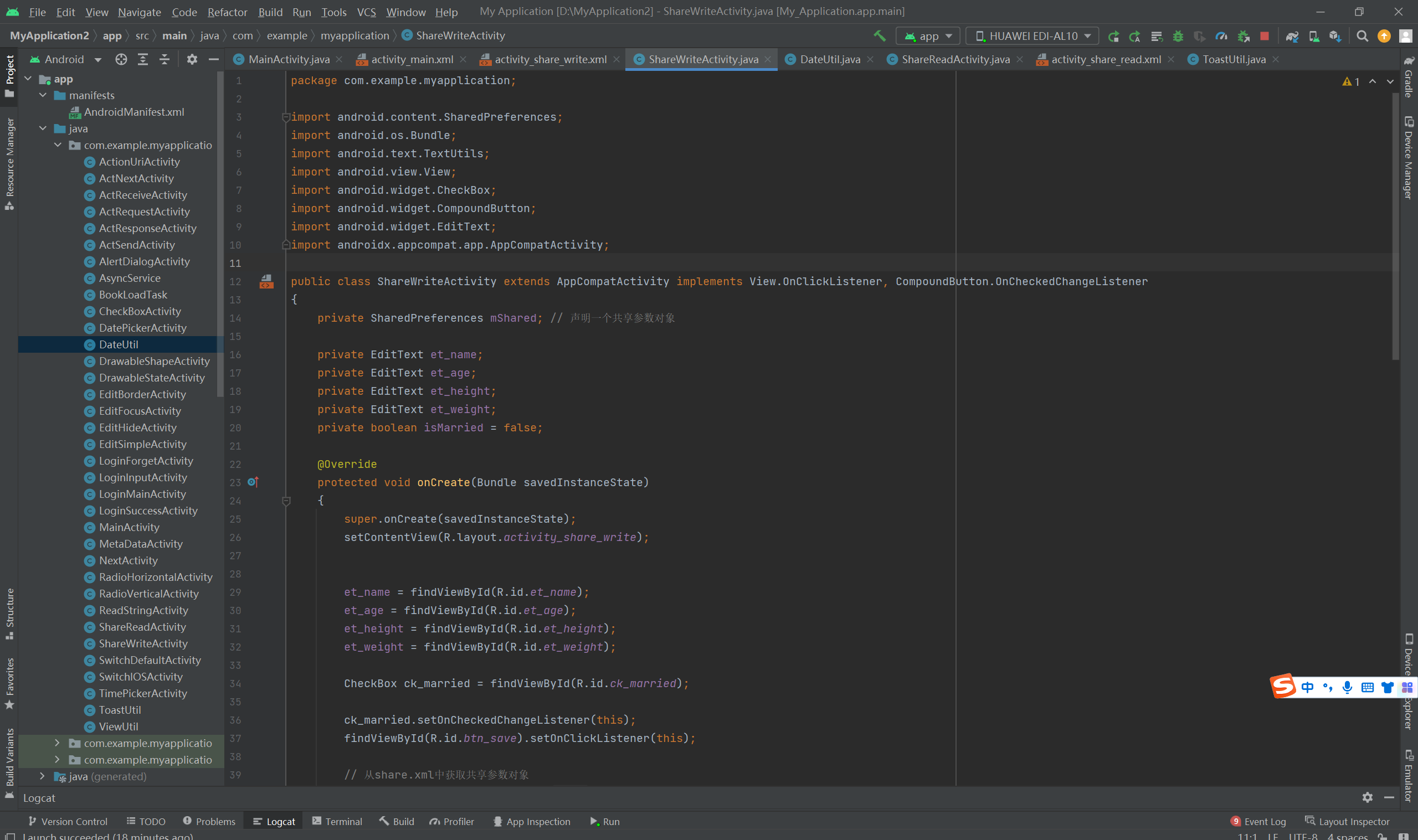The height and width of the screenshot is (840, 1418).
Task: Click the Select Opened File target icon
Action: tap(121, 59)
